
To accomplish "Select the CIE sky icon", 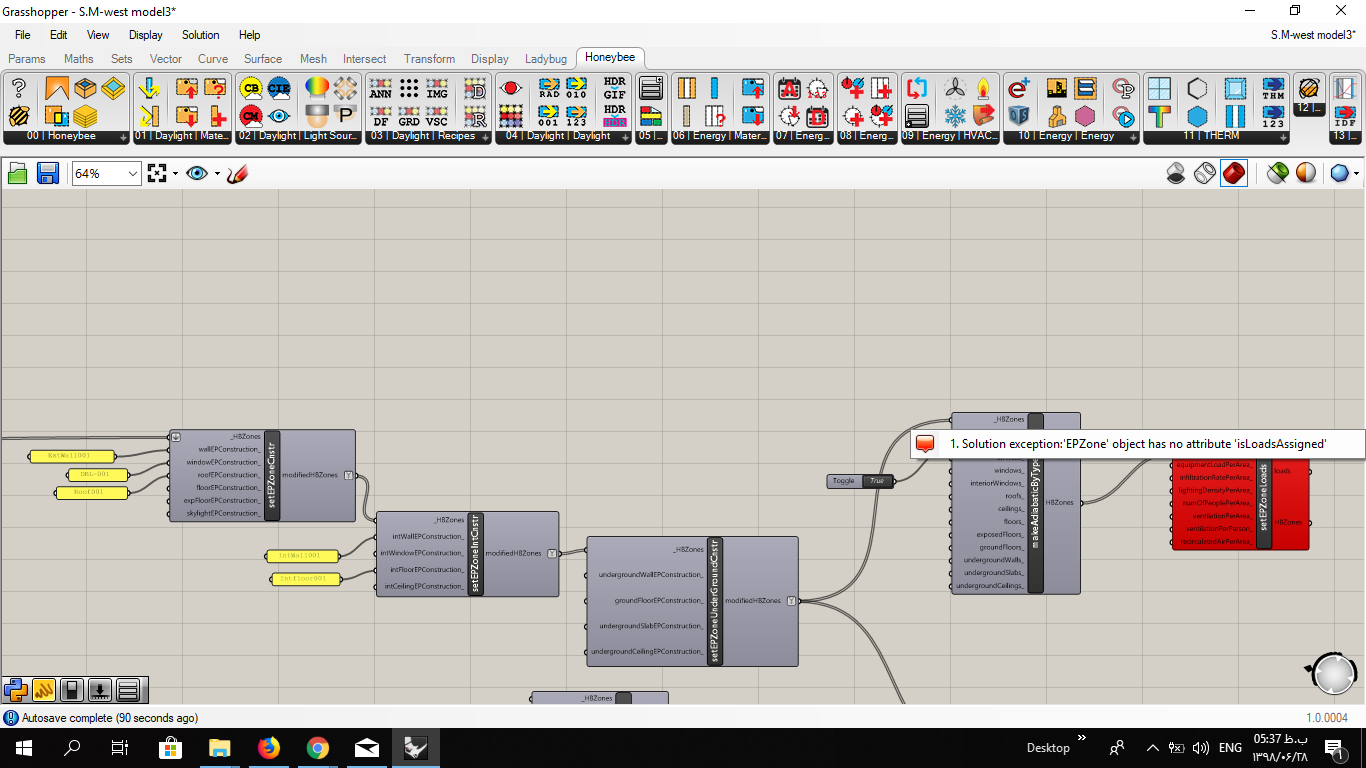I will click(x=279, y=88).
